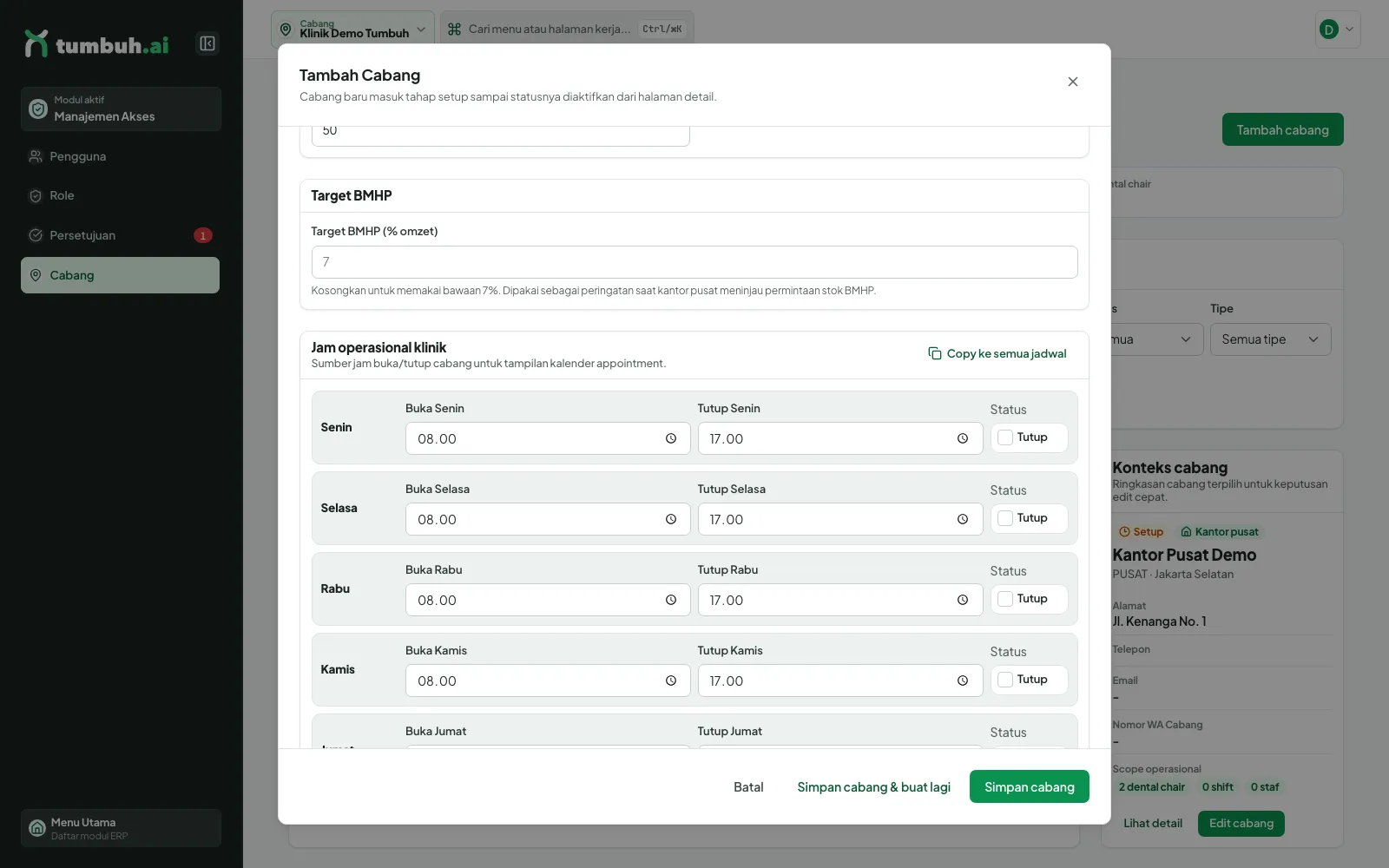
Task: Click clock icon in Buka Kamis field
Action: click(x=671, y=681)
